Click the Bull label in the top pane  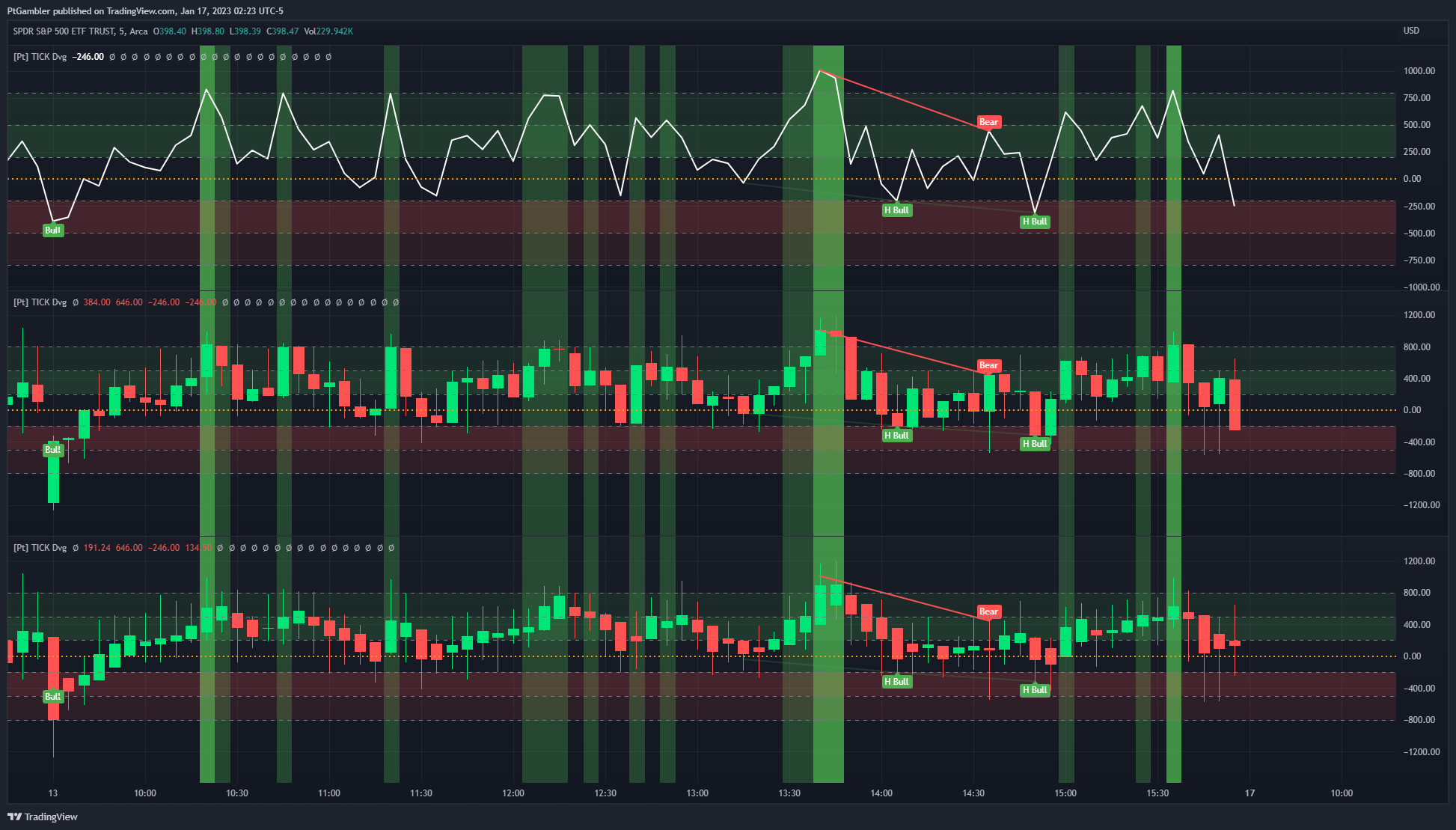click(53, 231)
